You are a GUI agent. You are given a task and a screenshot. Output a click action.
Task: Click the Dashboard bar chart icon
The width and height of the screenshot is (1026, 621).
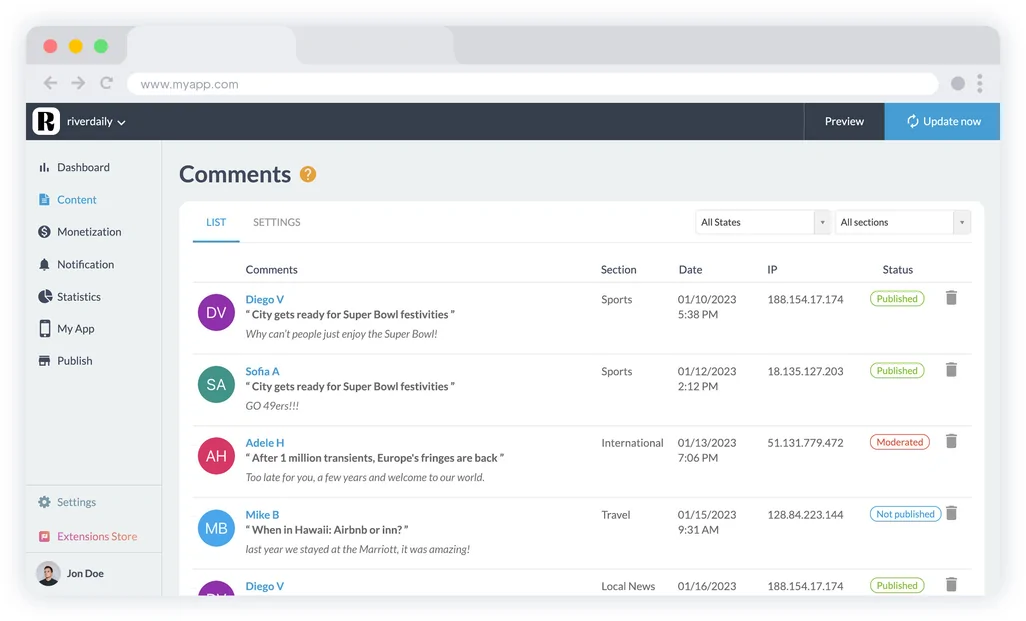click(x=44, y=168)
